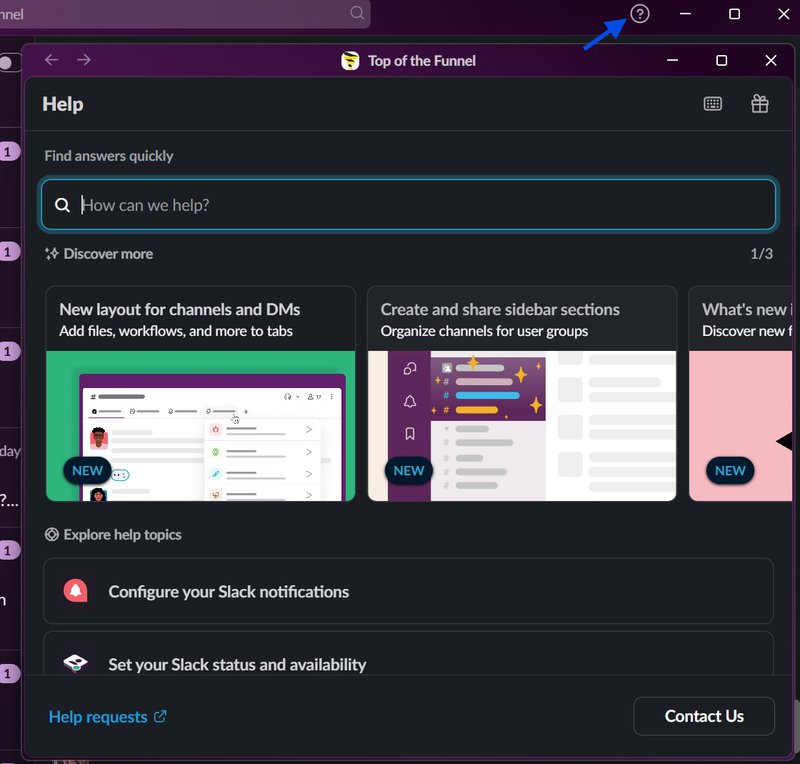Screen dimensions: 800x764
Task: Click the Top of the Funnel workspace icon
Action: click(350, 61)
